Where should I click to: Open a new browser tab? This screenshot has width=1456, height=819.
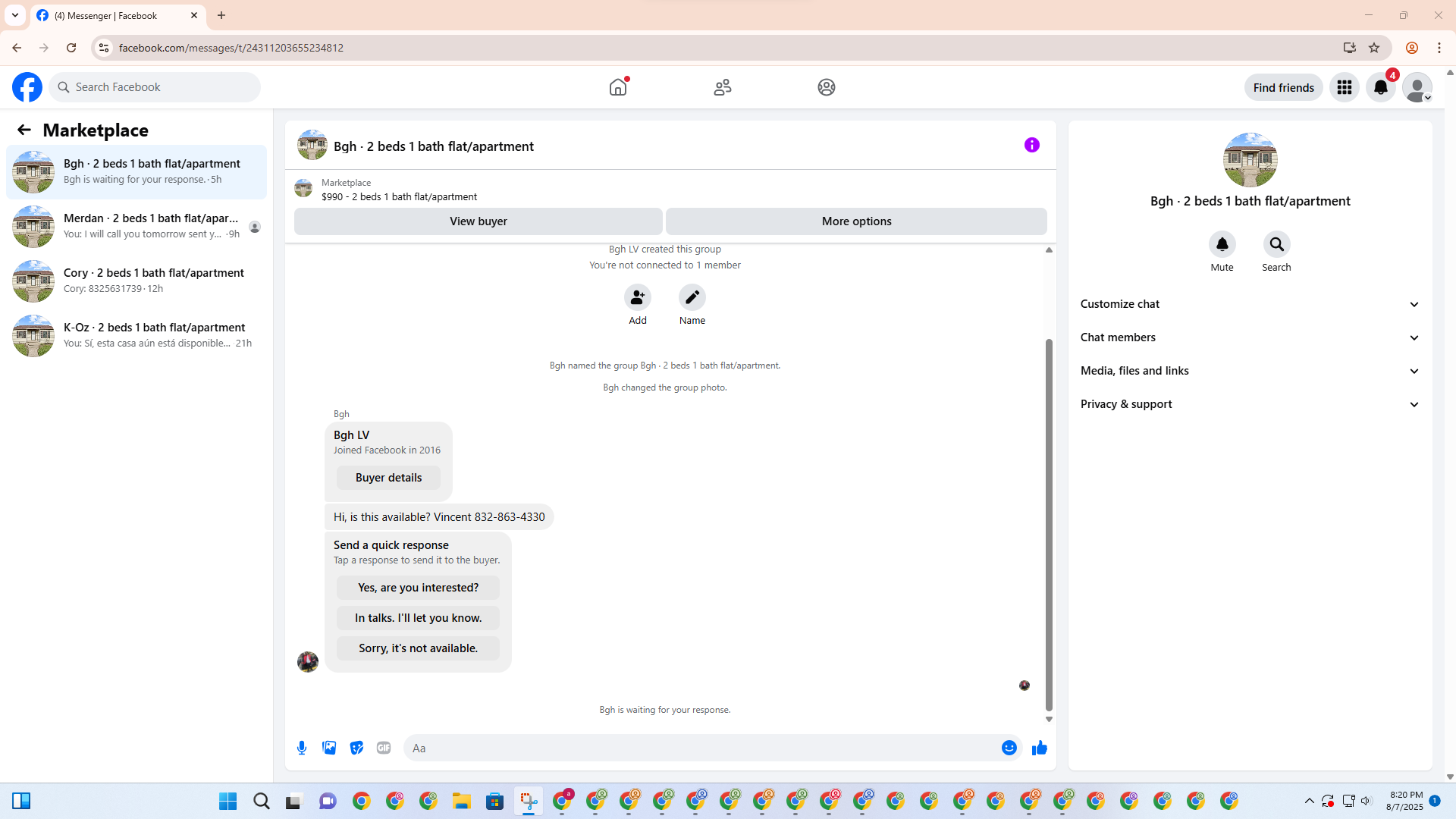point(221,15)
